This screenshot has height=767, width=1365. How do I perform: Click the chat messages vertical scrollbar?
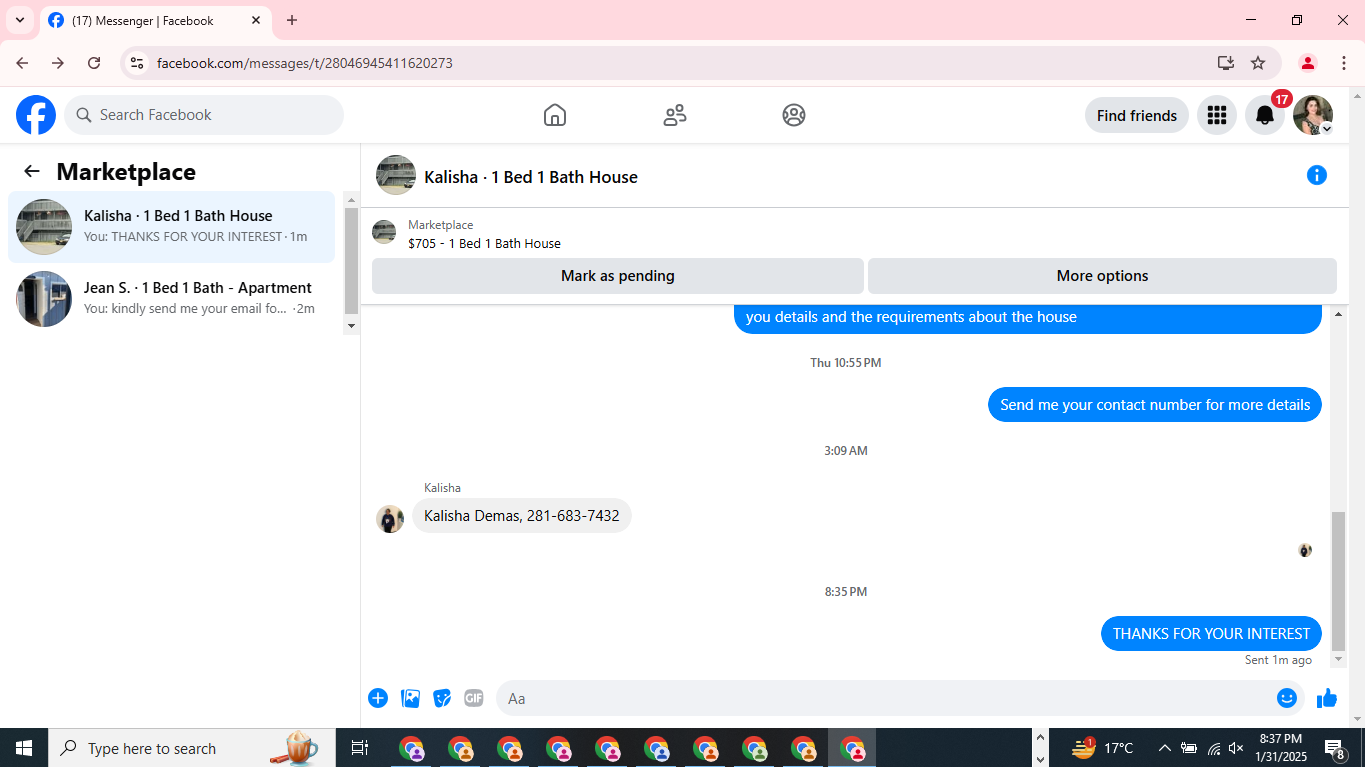1339,580
